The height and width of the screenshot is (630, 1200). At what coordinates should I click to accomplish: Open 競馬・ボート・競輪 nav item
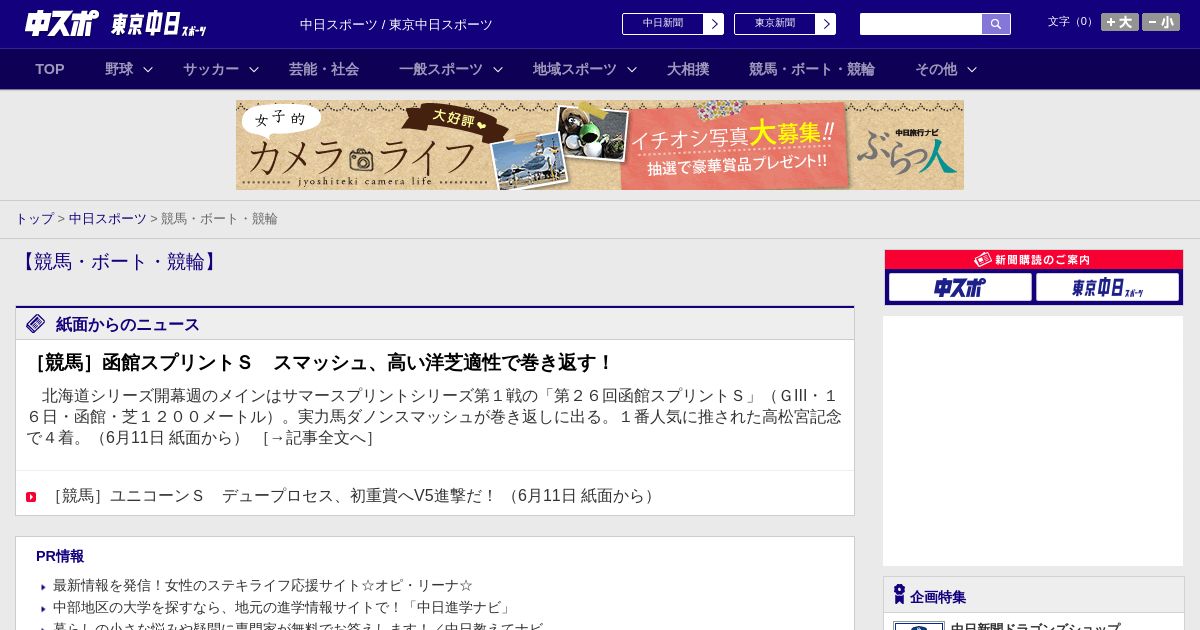[812, 69]
